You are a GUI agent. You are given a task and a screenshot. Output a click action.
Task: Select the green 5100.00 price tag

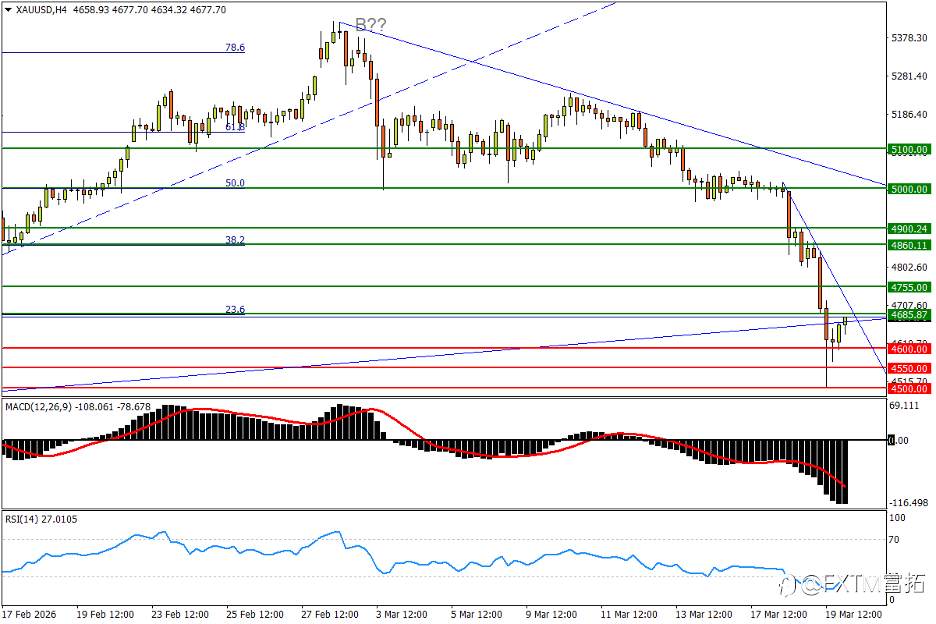pyautogui.click(x=909, y=149)
